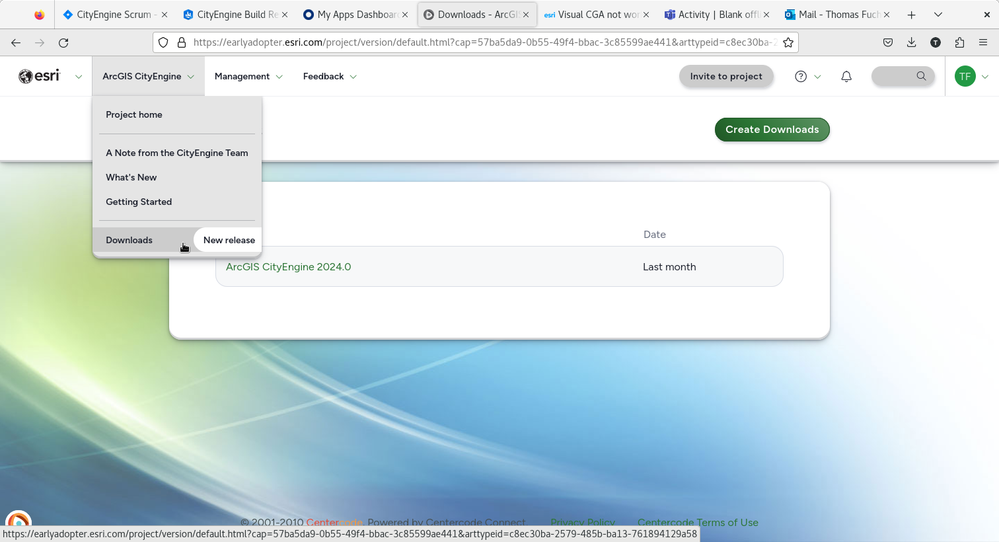The height and width of the screenshot is (542, 999).
Task: Expand the dropdown beside Esri logo
Action: pyautogui.click(x=78, y=76)
